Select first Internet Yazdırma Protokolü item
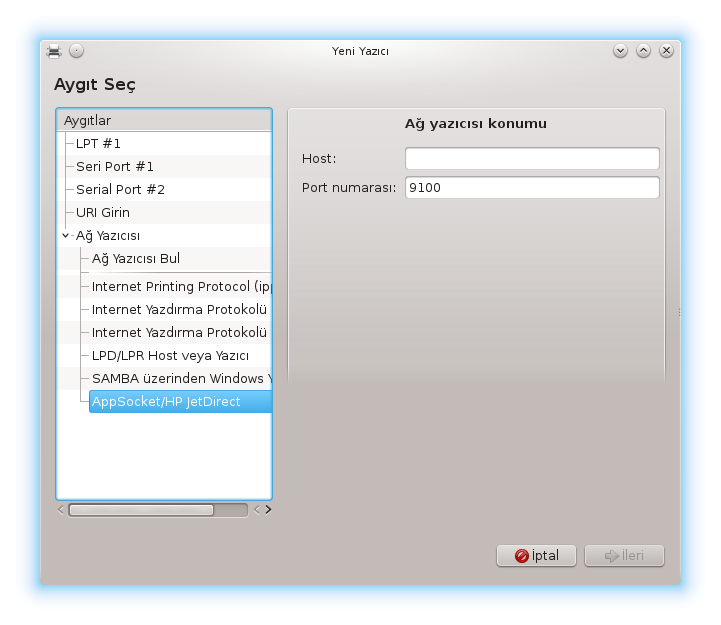Image resolution: width=721 pixels, height=625 pixels. tap(181, 310)
